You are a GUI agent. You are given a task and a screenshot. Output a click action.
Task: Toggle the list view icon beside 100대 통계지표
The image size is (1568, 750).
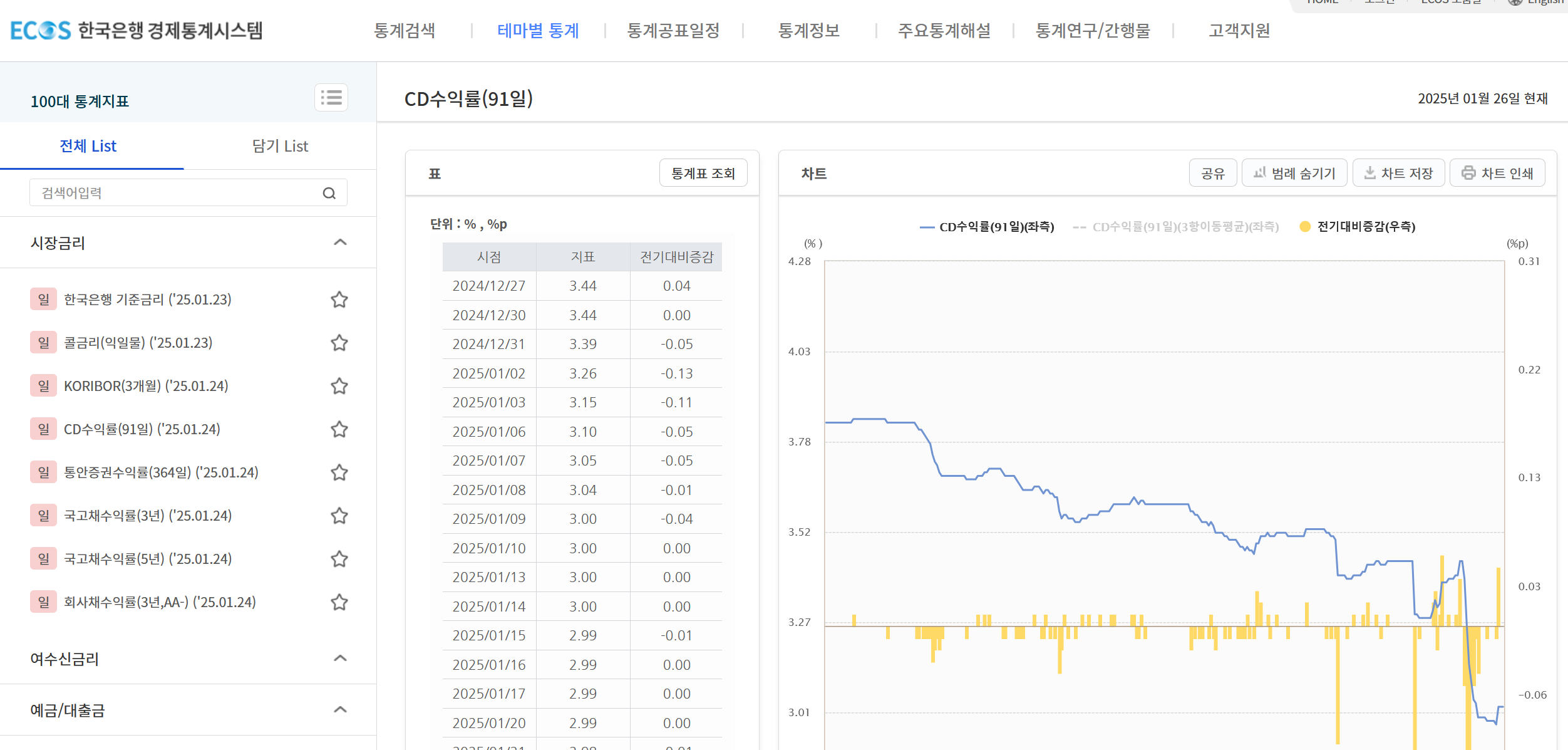(331, 98)
